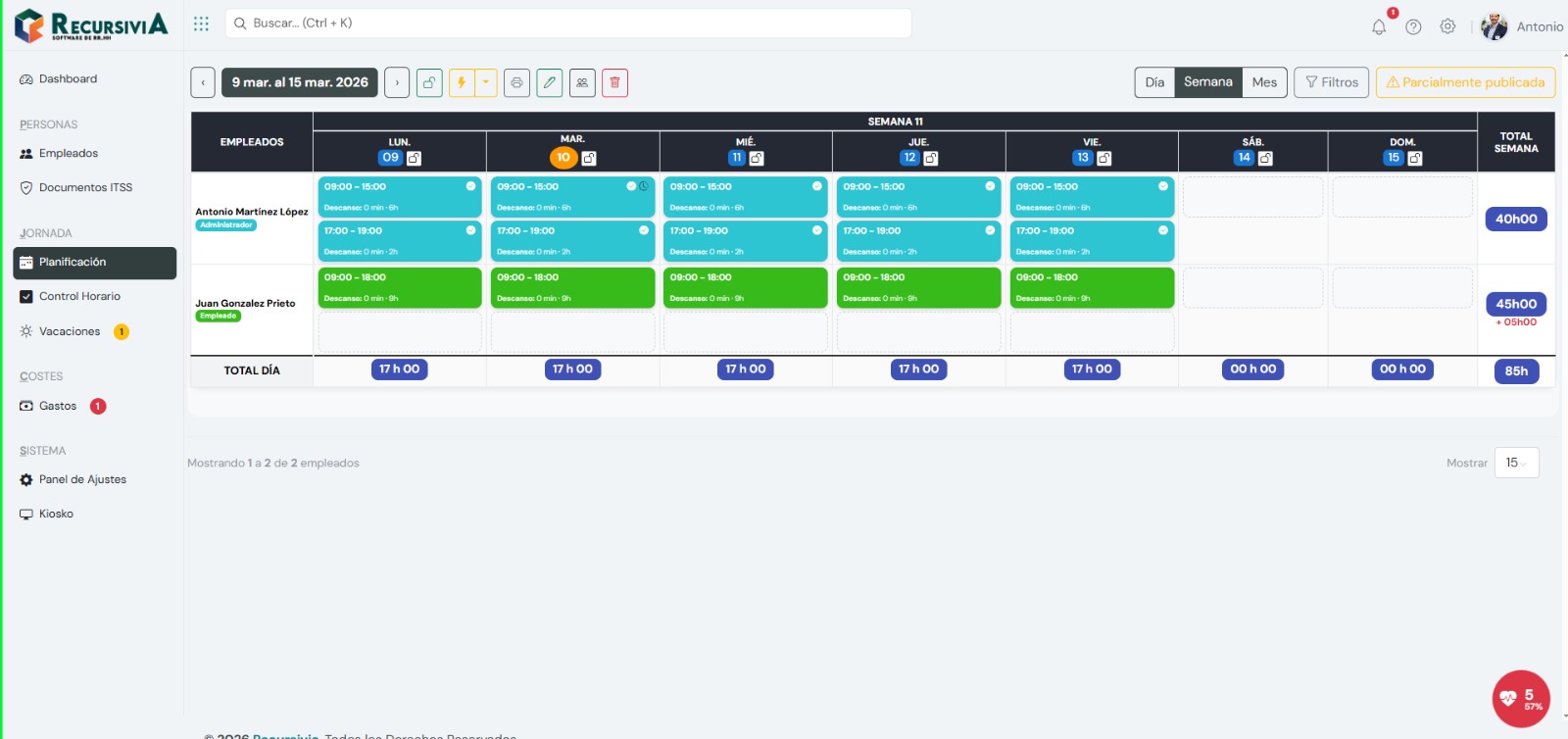Toggle the lock on Saturday 14

(1265, 159)
